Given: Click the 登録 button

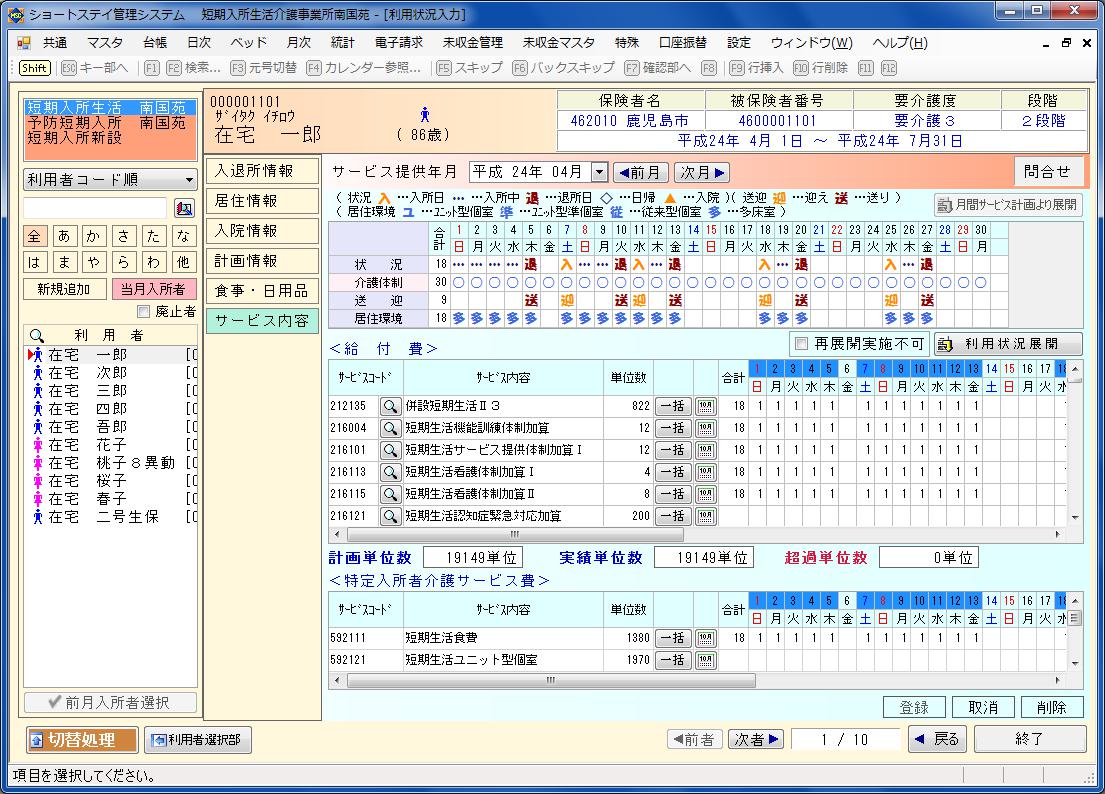Looking at the screenshot, I should pyautogui.click(x=914, y=707).
